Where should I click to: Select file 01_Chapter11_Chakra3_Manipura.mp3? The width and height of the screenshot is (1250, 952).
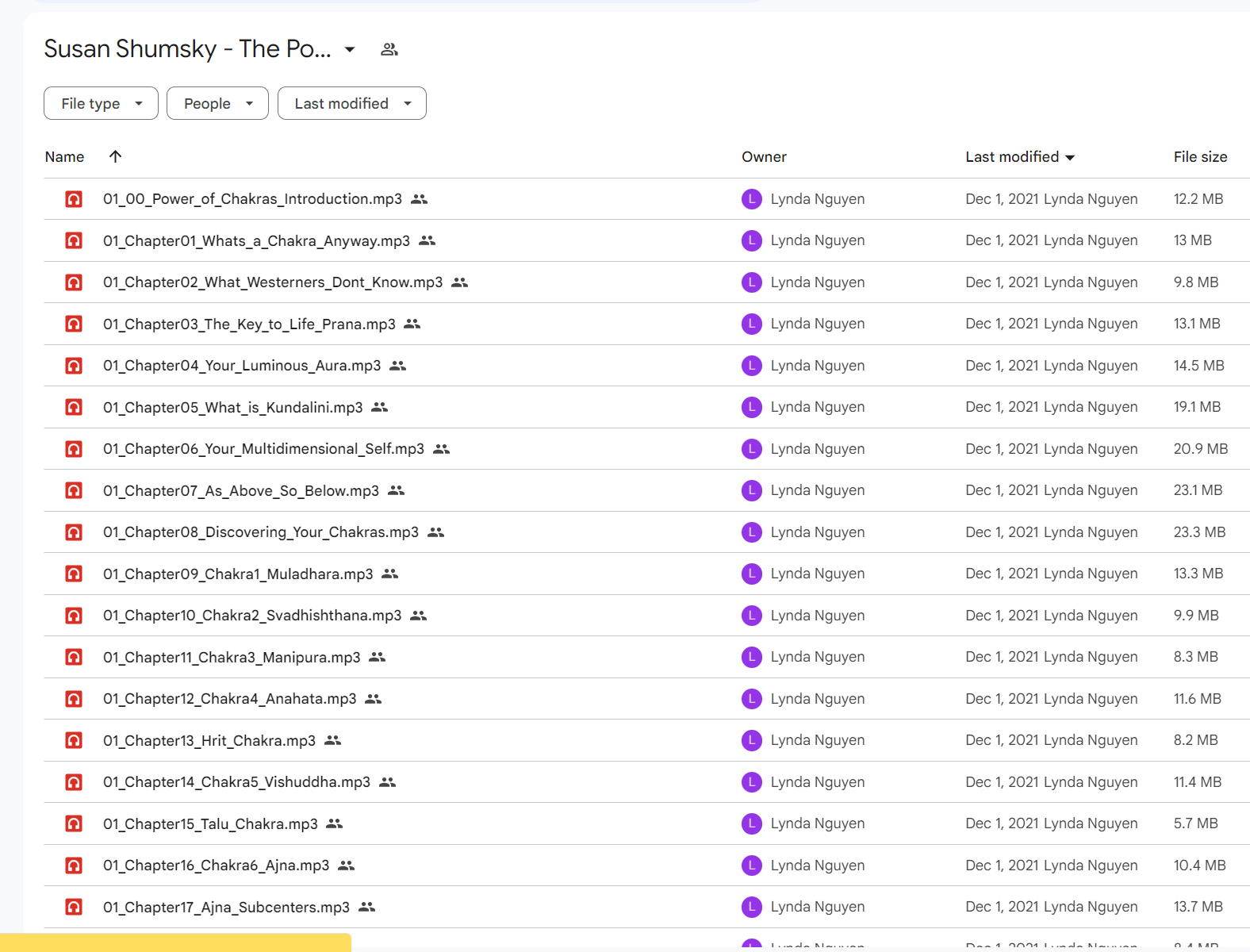pyautogui.click(x=232, y=657)
